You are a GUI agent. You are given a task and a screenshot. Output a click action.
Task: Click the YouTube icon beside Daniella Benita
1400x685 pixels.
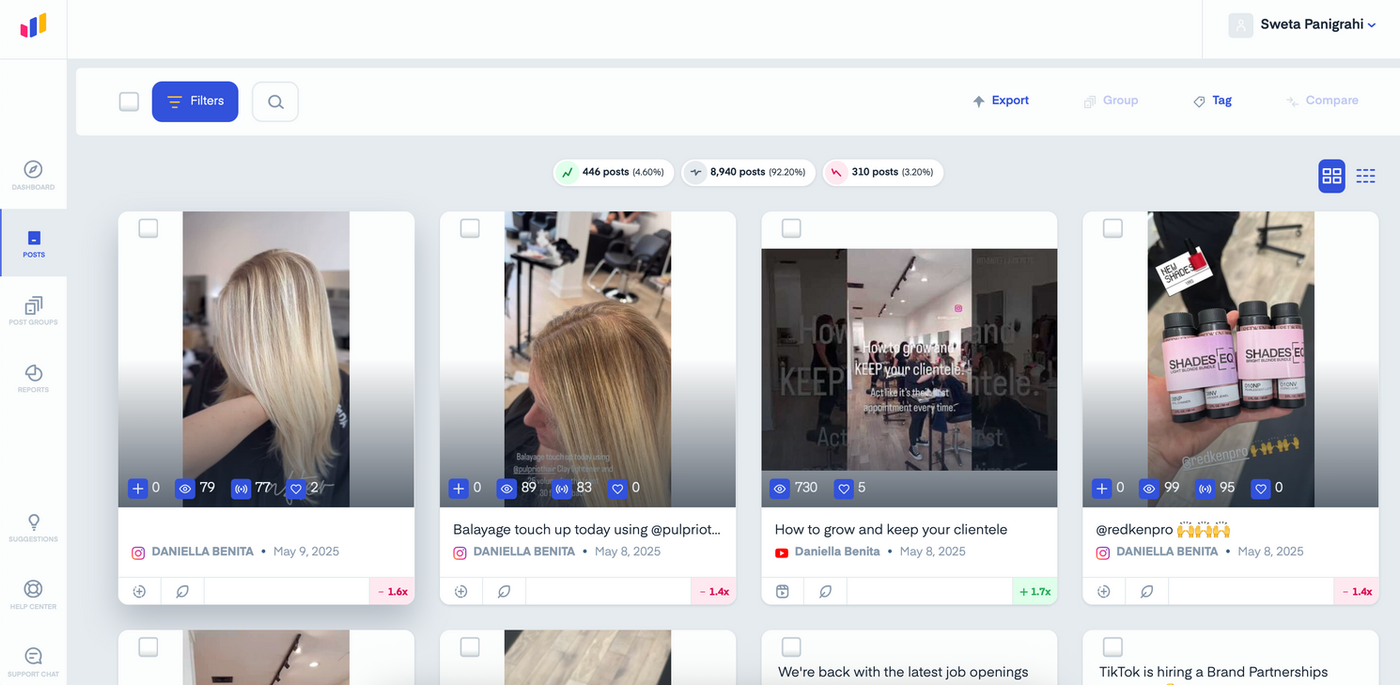click(x=782, y=552)
